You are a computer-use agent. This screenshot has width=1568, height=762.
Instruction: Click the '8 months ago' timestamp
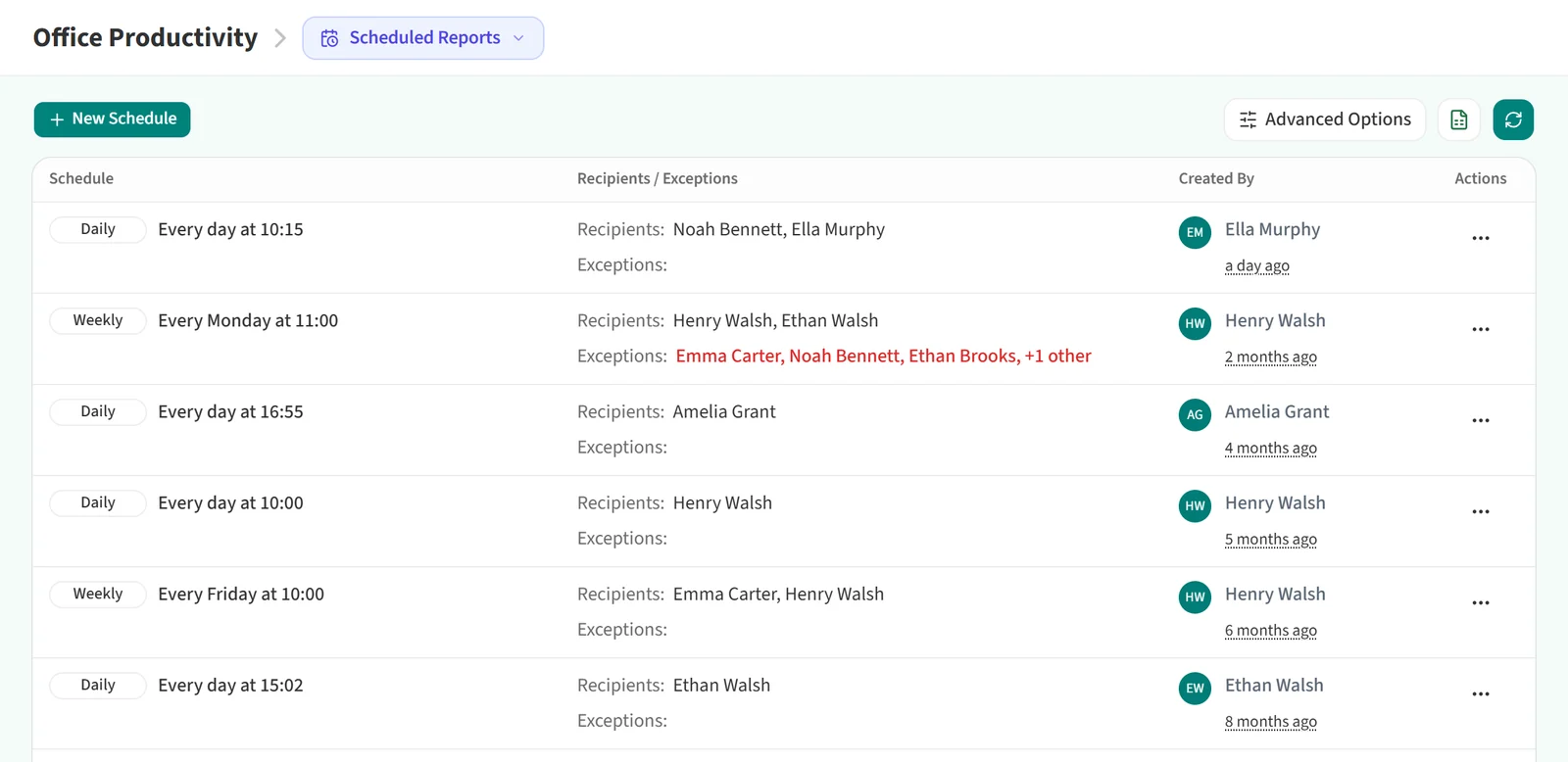pos(1271,722)
